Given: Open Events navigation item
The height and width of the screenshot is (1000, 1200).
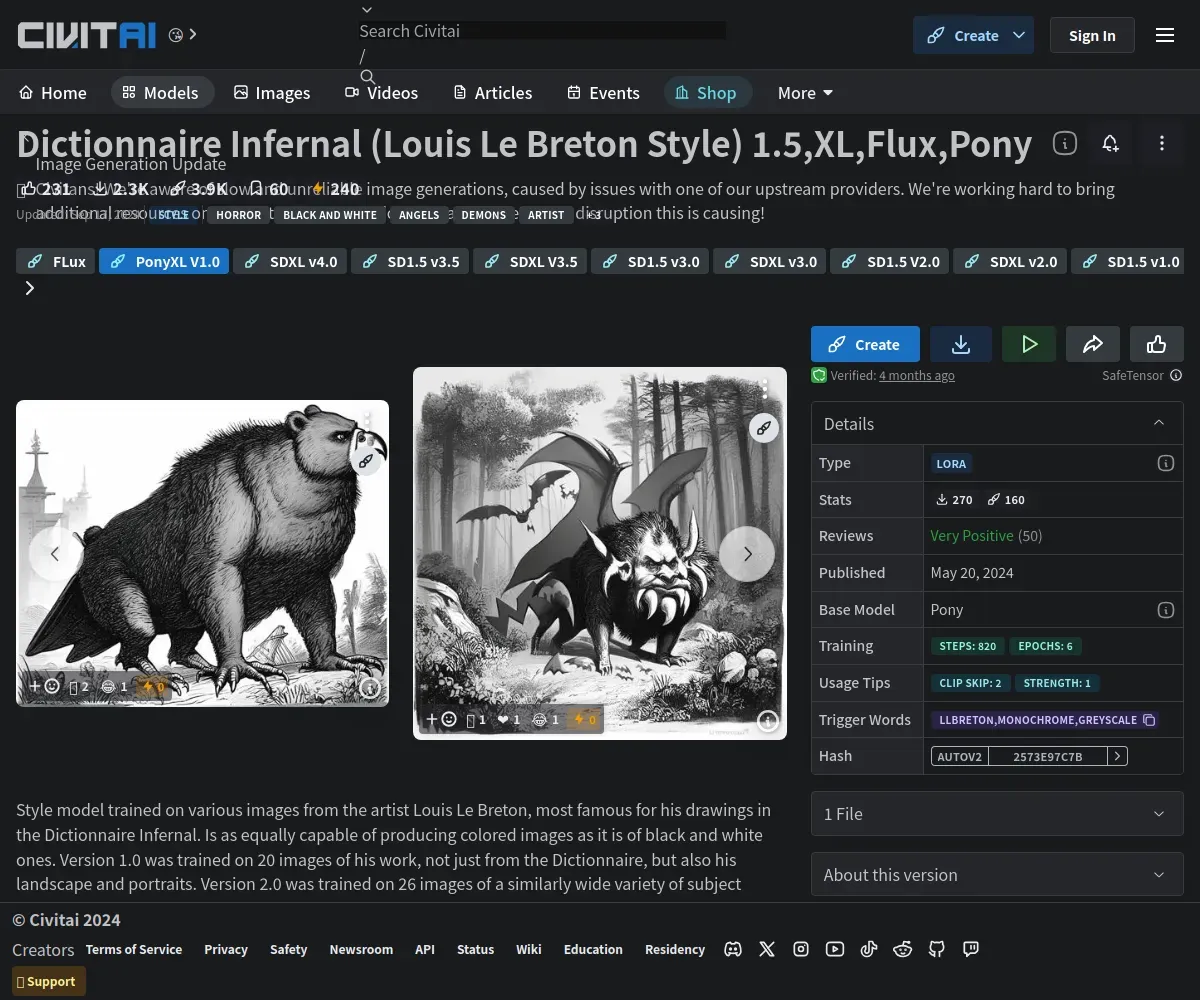Looking at the screenshot, I should [x=603, y=93].
